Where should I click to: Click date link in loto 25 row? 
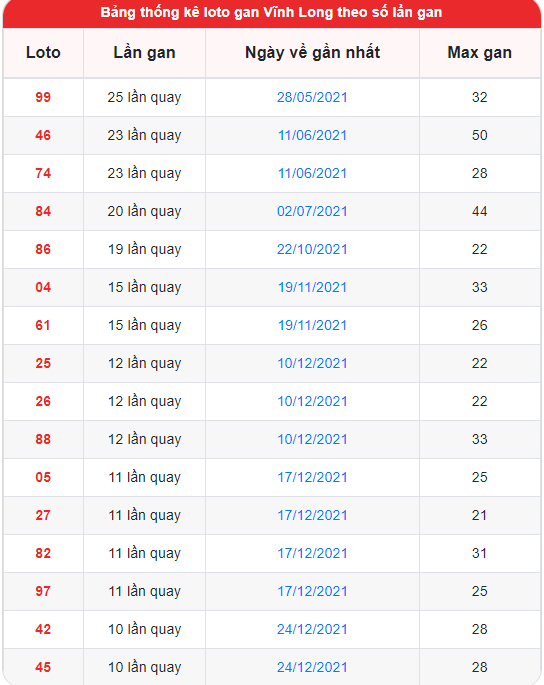(x=312, y=363)
